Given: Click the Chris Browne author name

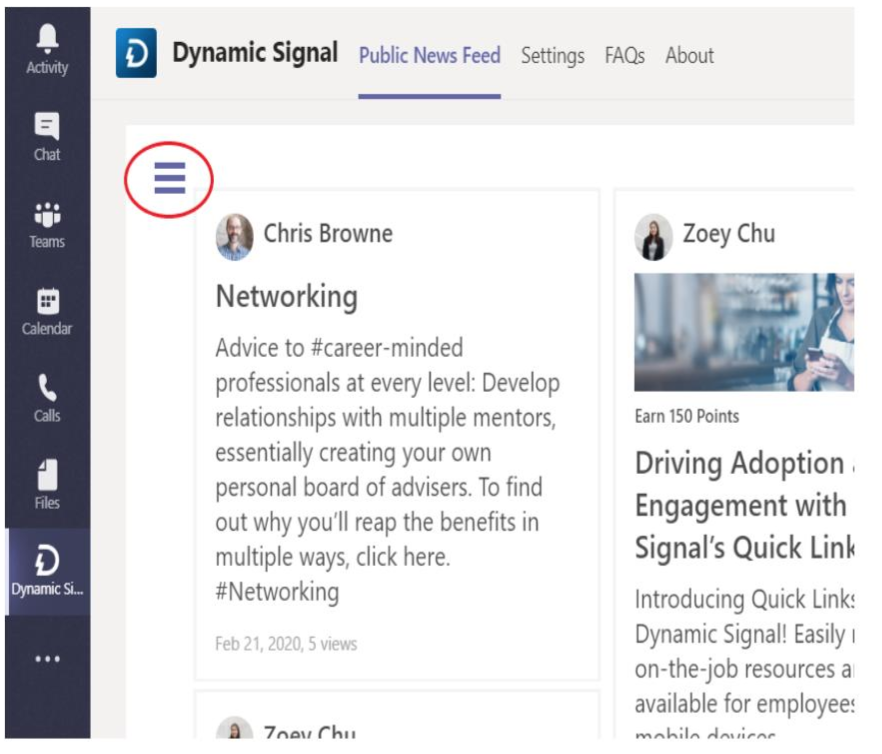Looking at the screenshot, I should [x=328, y=233].
